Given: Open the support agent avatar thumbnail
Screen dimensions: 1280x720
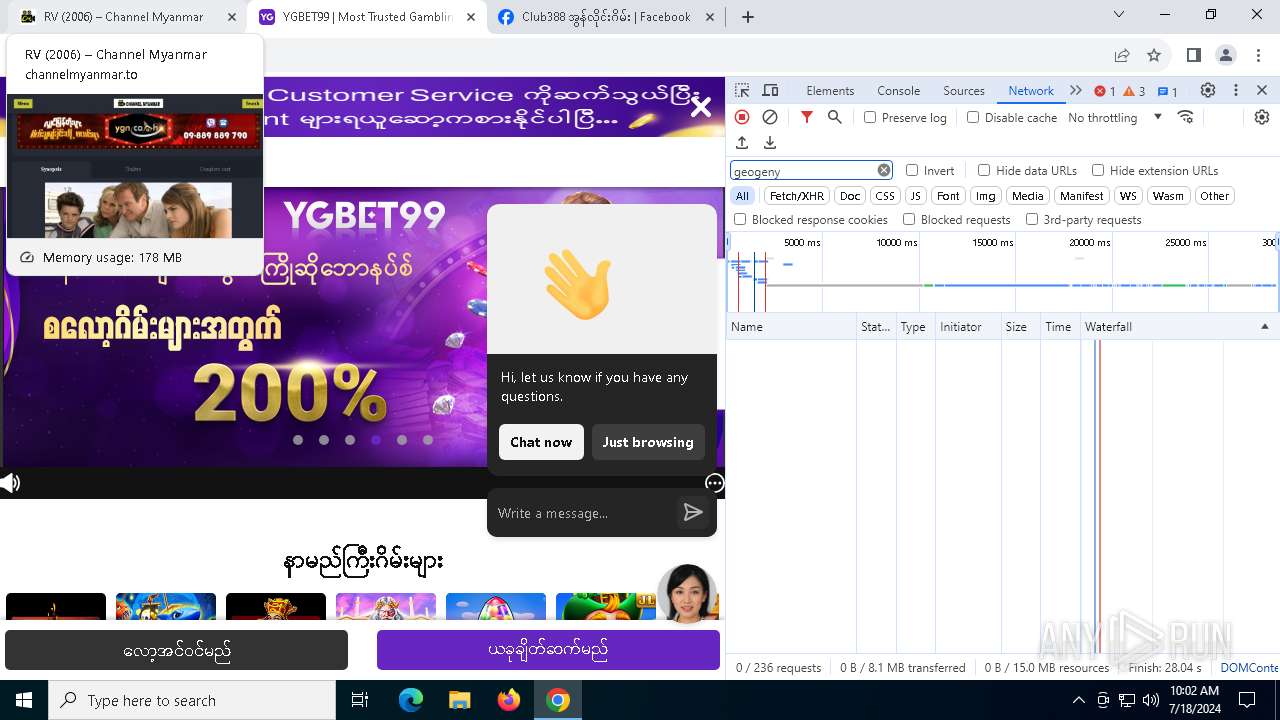Looking at the screenshot, I should point(687,594).
